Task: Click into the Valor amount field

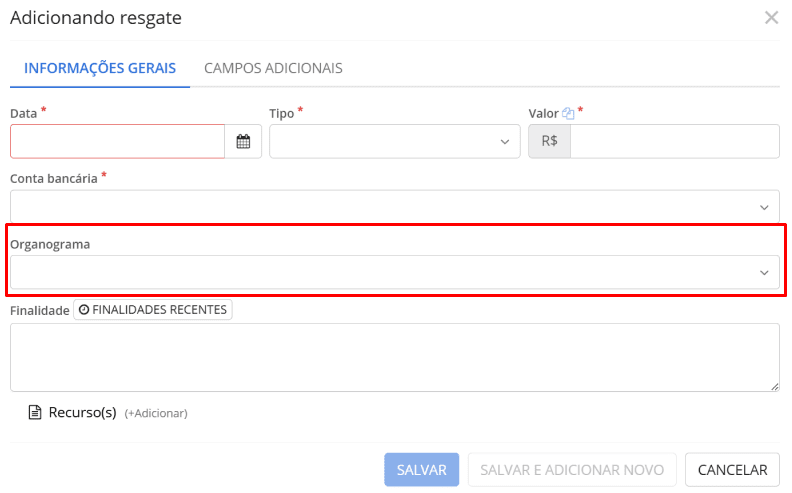Action: point(674,142)
